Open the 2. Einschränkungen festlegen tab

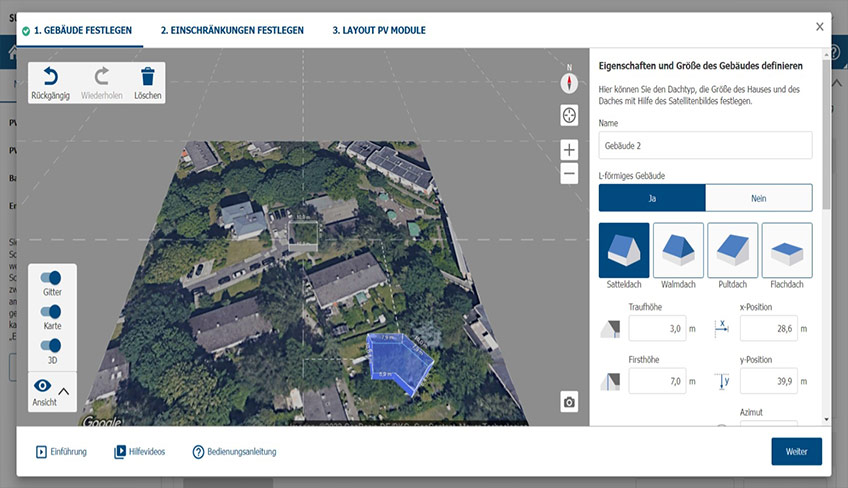pyautogui.click(x=232, y=30)
